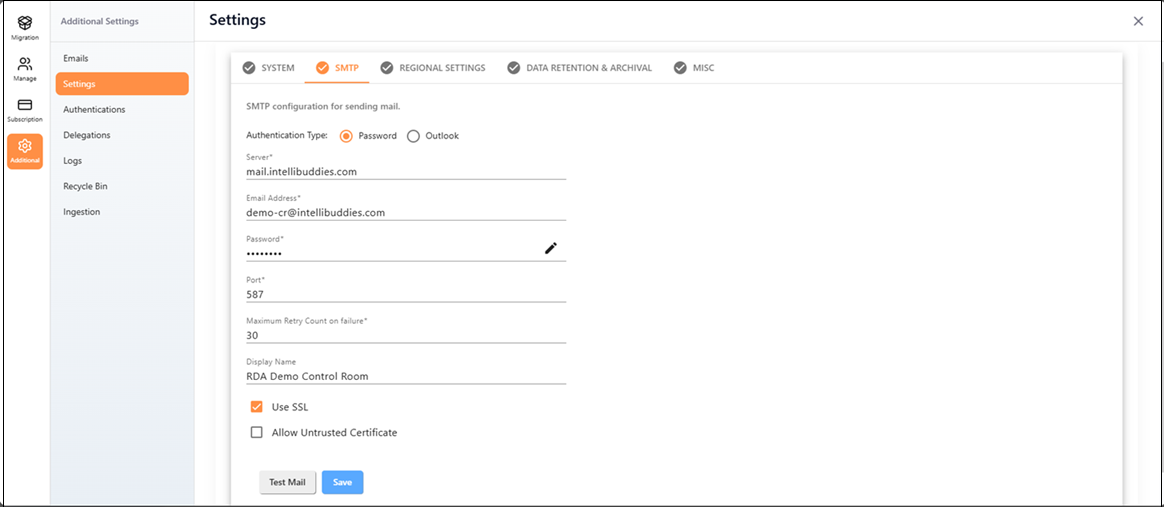Select the Password authentication radio button
The height and width of the screenshot is (507, 1164).
347,136
